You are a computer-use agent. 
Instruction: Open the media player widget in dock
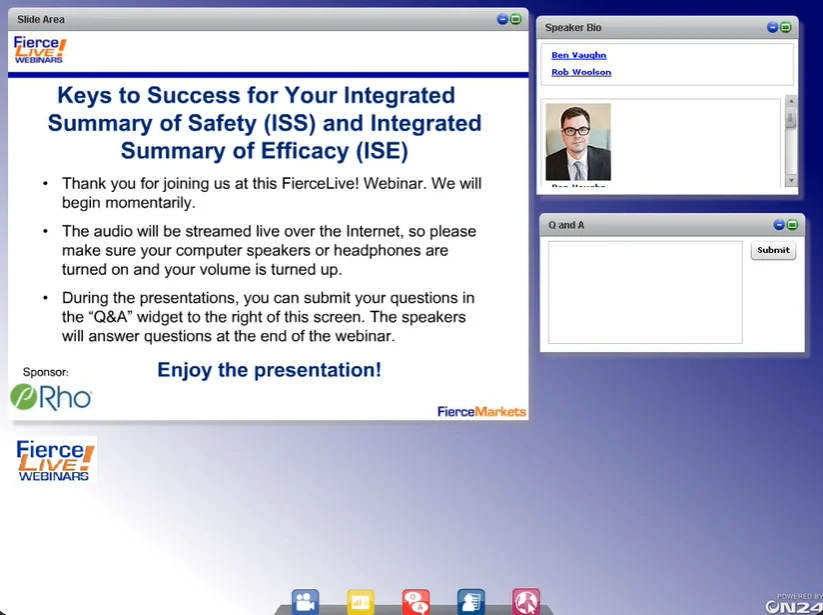(x=305, y=602)
